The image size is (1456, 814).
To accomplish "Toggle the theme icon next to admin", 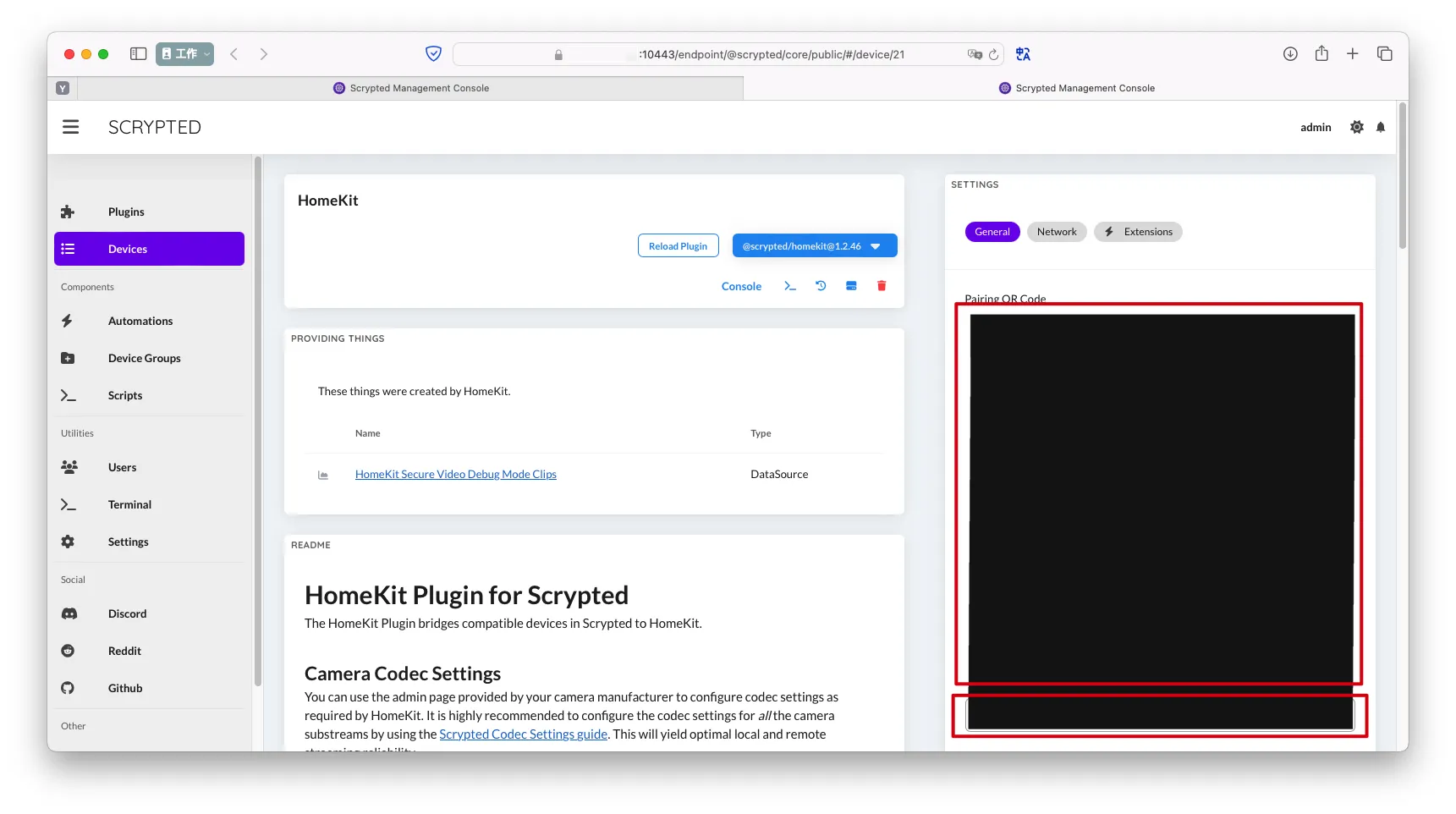I will pyautogui.click(x=1357, y=127).
